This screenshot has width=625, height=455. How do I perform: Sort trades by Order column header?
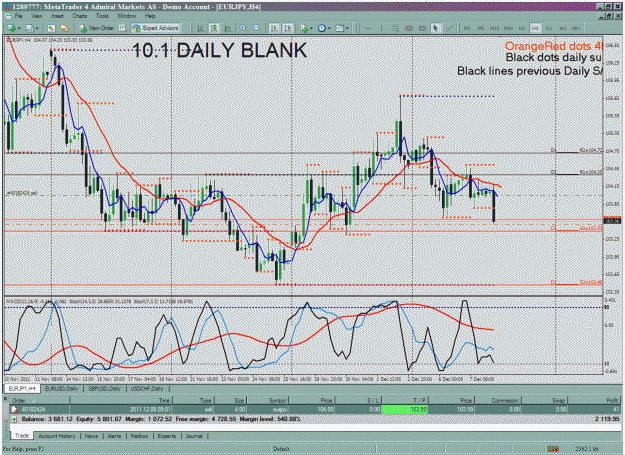[39, 400]
